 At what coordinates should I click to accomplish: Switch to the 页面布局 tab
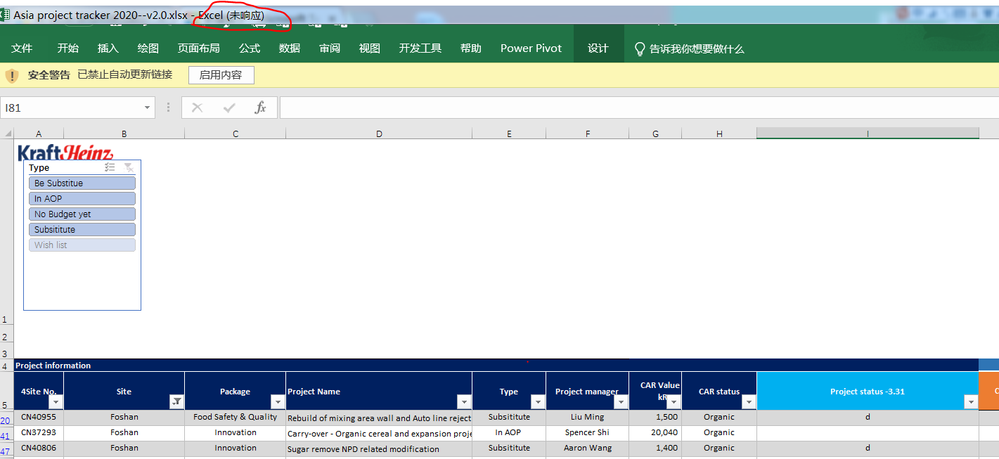[199, 48]
